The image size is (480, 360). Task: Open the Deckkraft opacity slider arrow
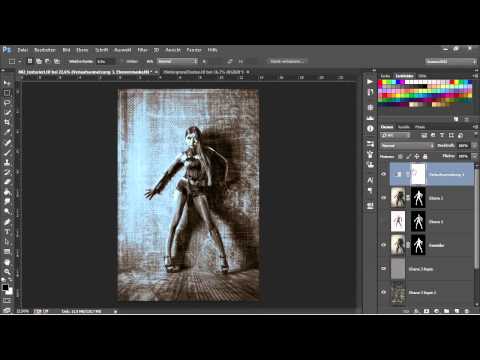point(474,146)
